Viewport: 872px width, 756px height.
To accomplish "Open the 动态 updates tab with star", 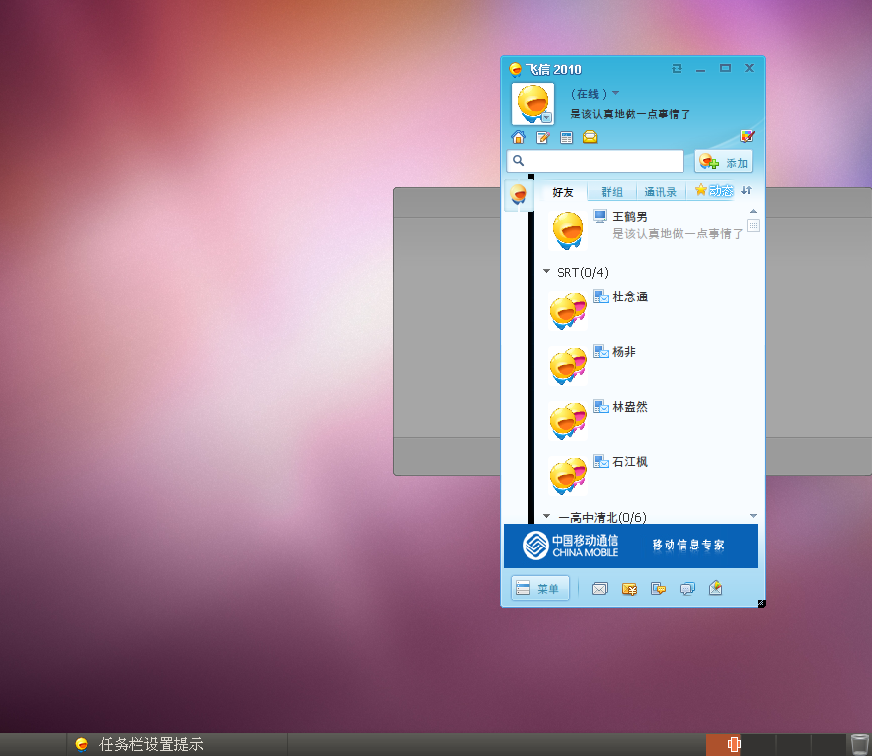I will (x=714, y=191).
